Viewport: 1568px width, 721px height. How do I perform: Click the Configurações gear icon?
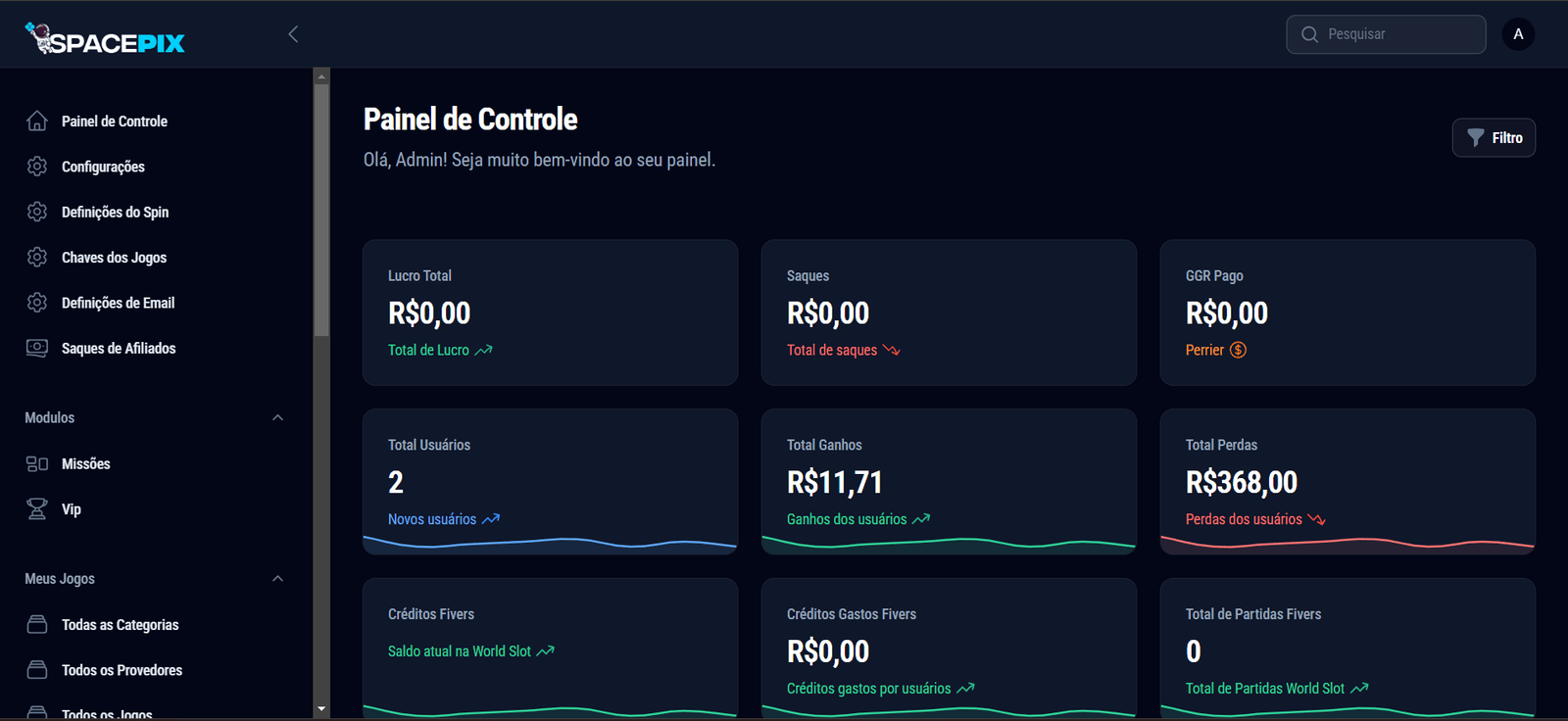click(x=37, y=167)
